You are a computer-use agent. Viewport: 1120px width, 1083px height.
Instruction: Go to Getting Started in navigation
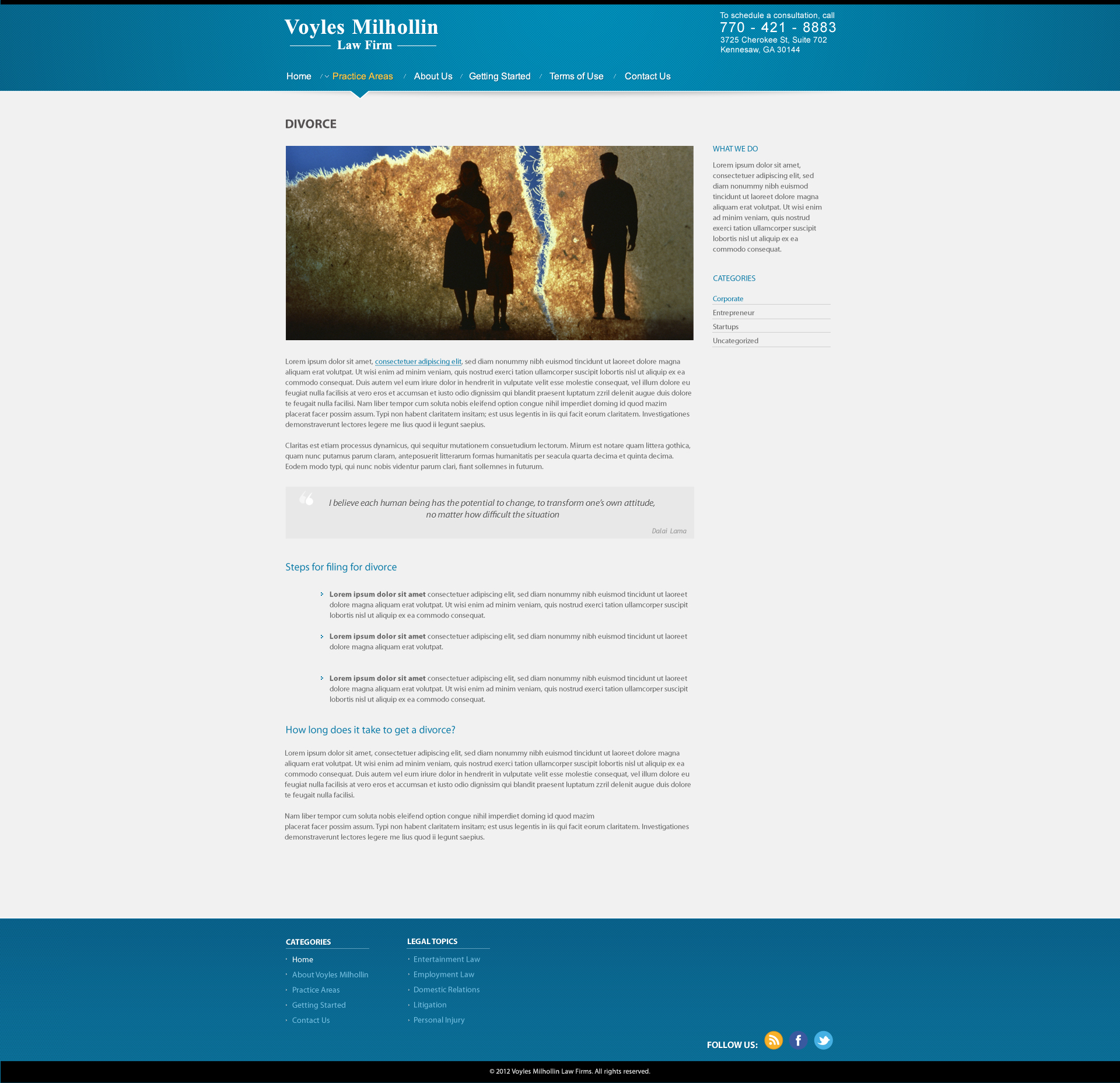point(499,76)
